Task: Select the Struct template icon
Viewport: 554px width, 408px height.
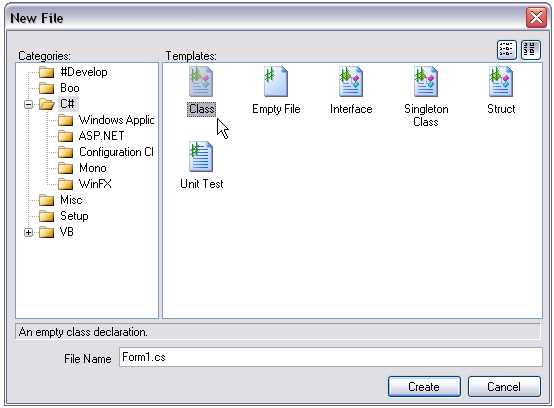Action: click(x=501, y=82)
